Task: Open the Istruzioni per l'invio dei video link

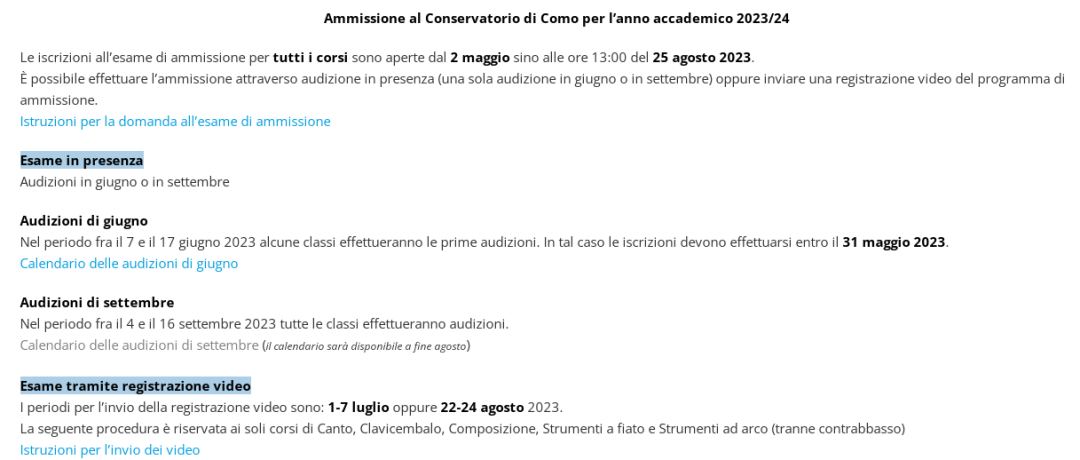Action: click(110, 450)
